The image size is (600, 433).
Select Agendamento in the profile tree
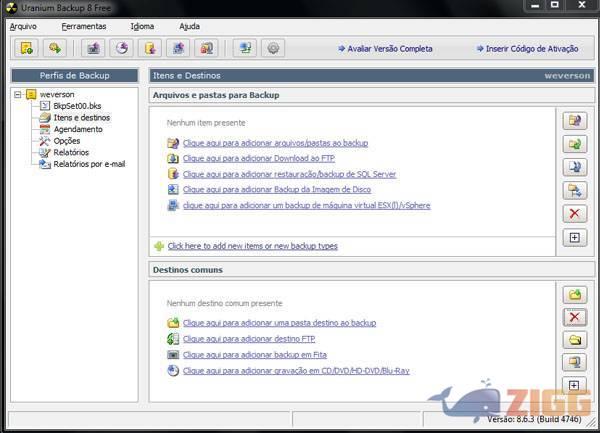[x=78, y=129]
